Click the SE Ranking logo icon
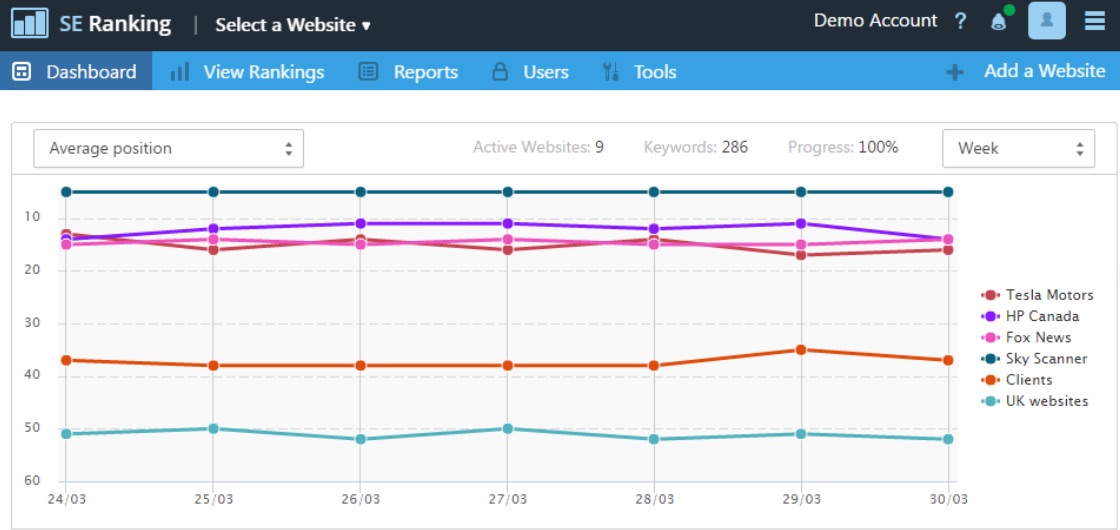This screenshot has height=530, width=1120. coord(30,22)
